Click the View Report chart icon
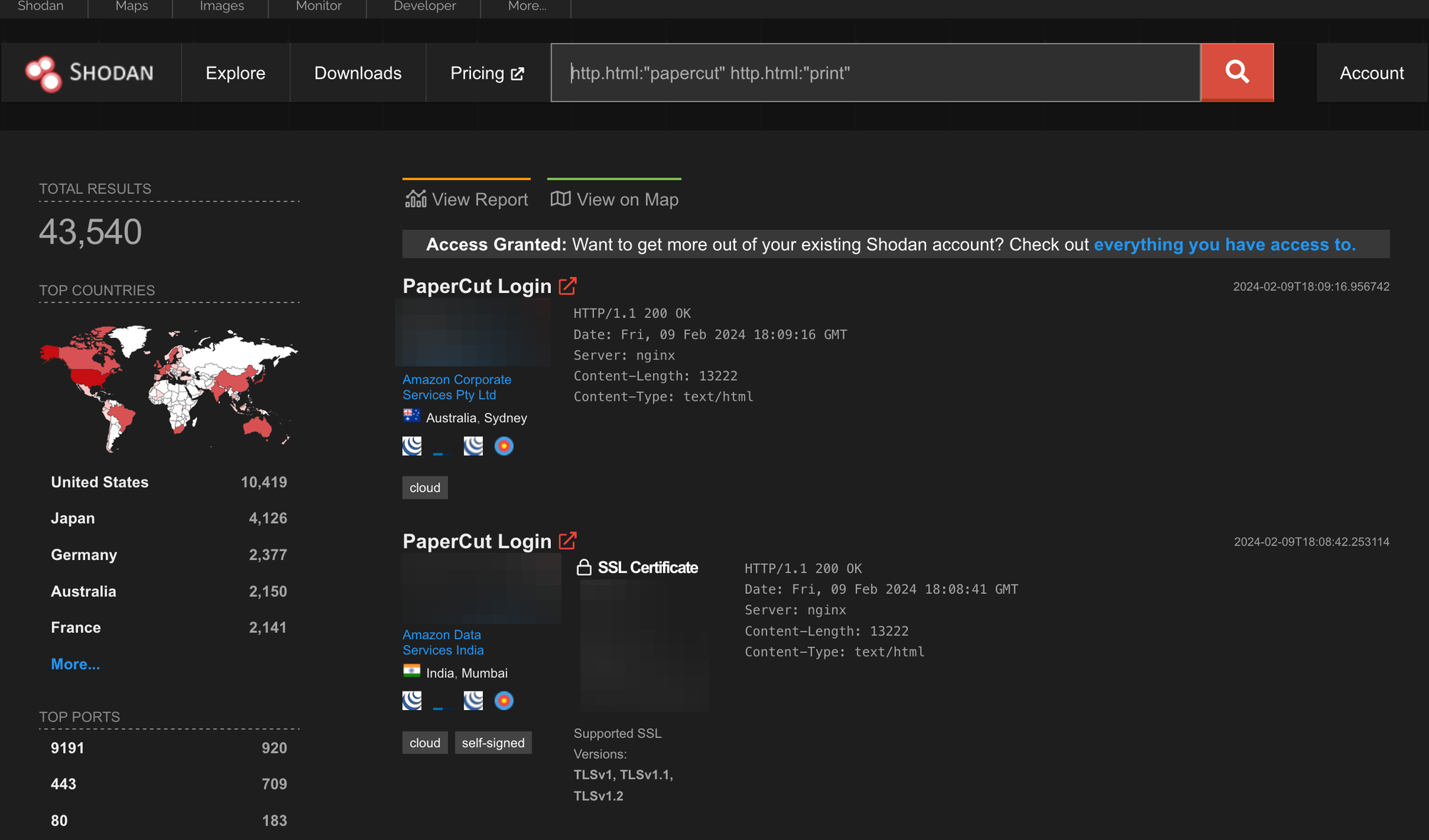The image size is (1429, 840). coord(416,199)
